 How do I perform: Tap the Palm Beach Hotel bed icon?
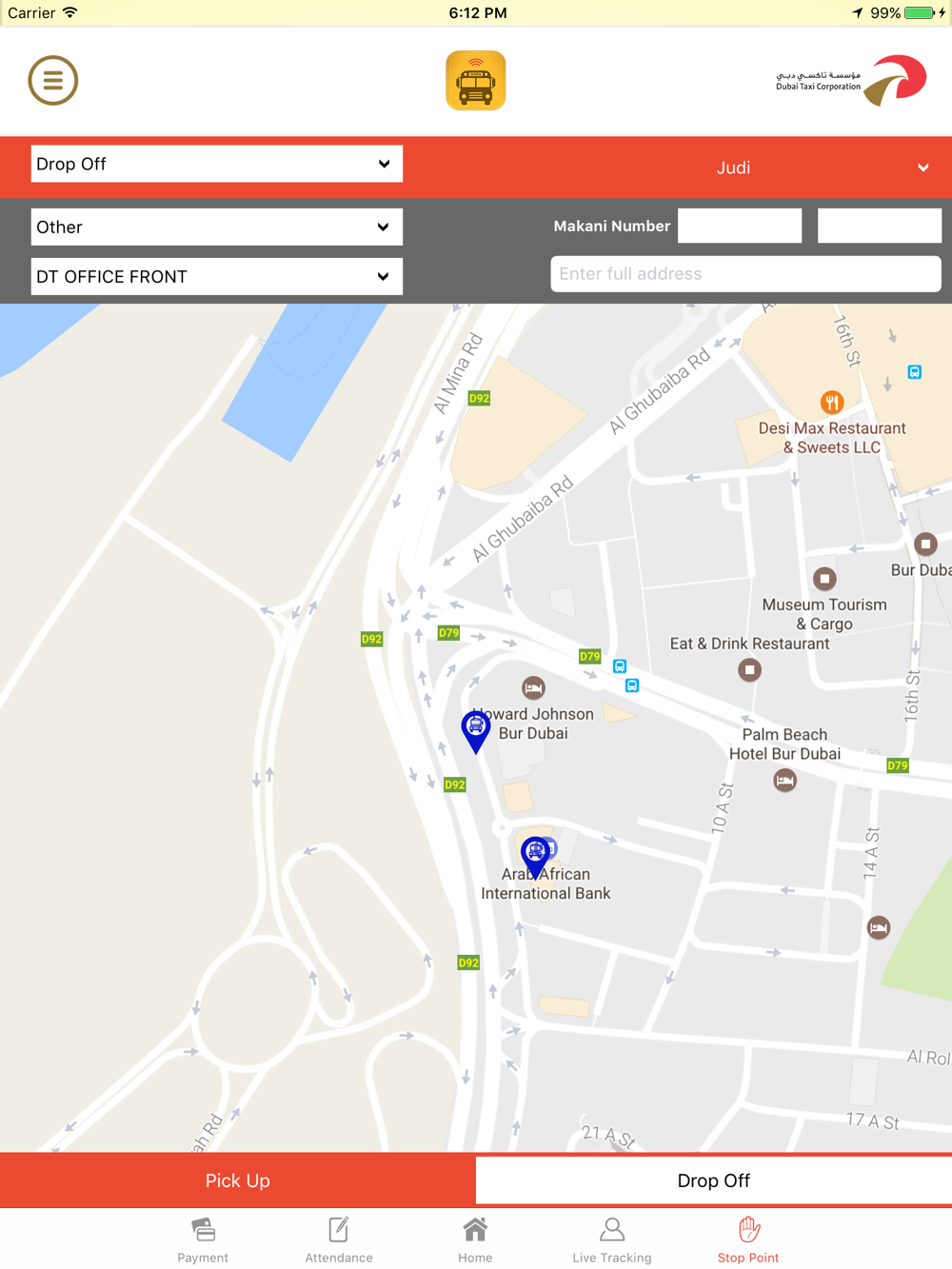(x=784, y=781)
